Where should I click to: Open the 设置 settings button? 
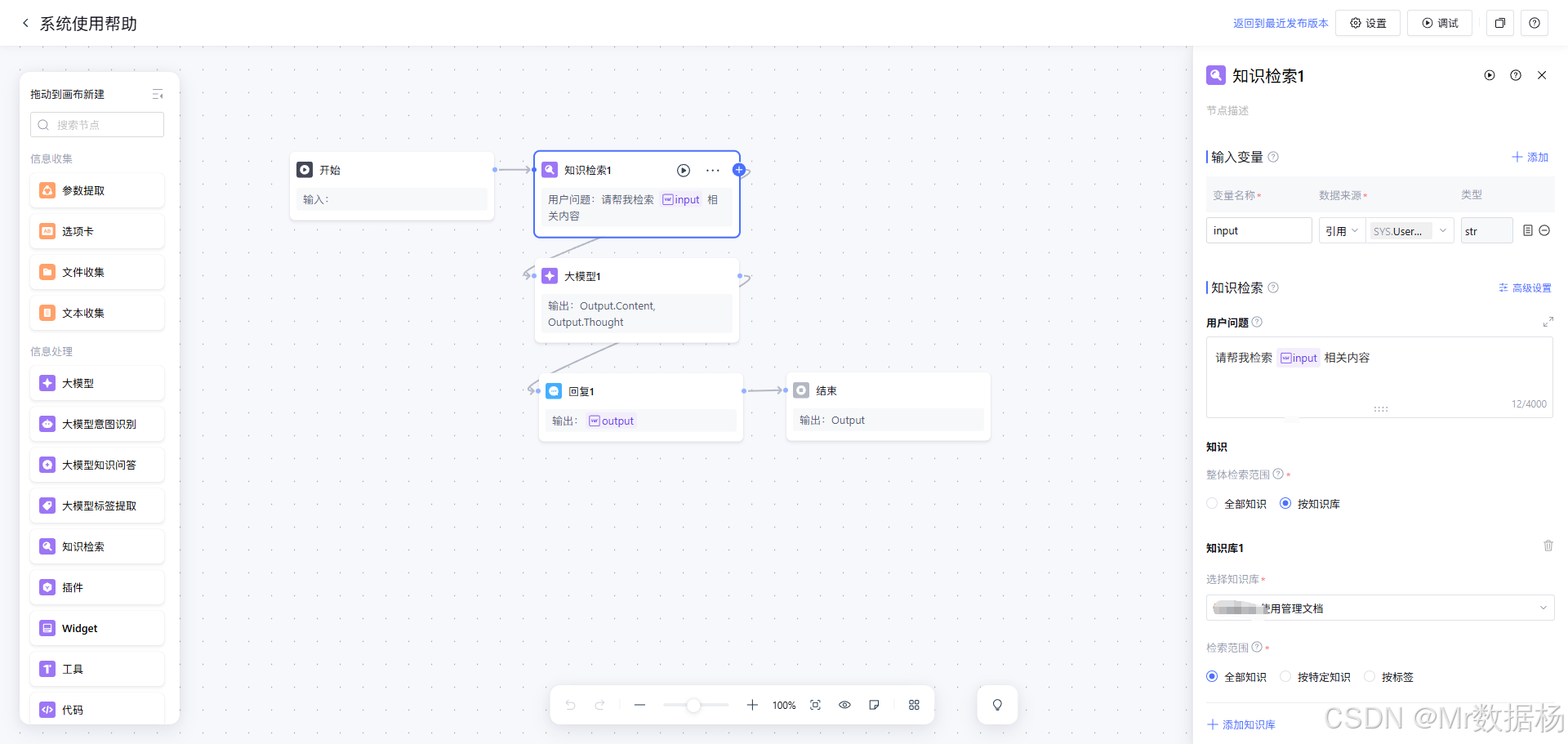(x=1368, y=23)
